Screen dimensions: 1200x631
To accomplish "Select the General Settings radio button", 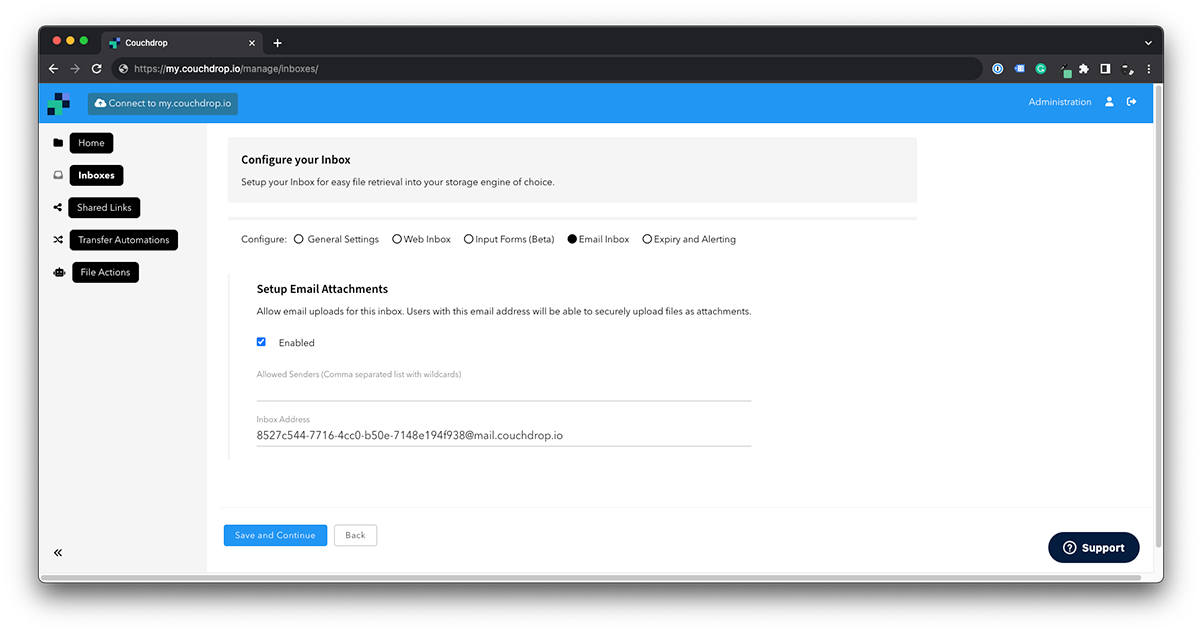I will [x=298, y=239].
